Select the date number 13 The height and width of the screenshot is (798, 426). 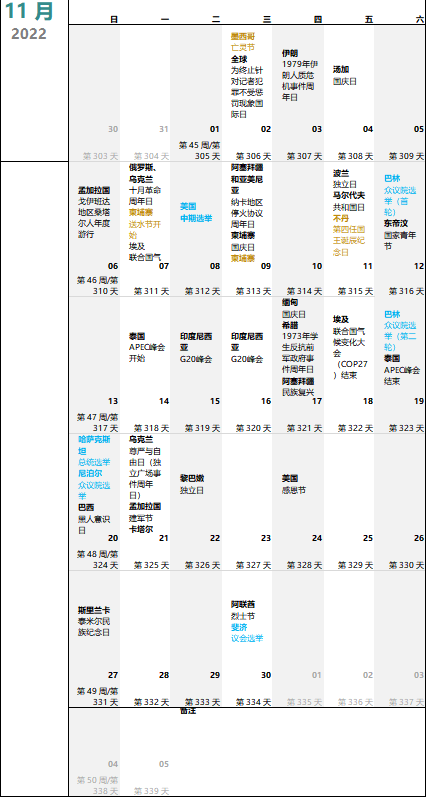click(113, 401)
